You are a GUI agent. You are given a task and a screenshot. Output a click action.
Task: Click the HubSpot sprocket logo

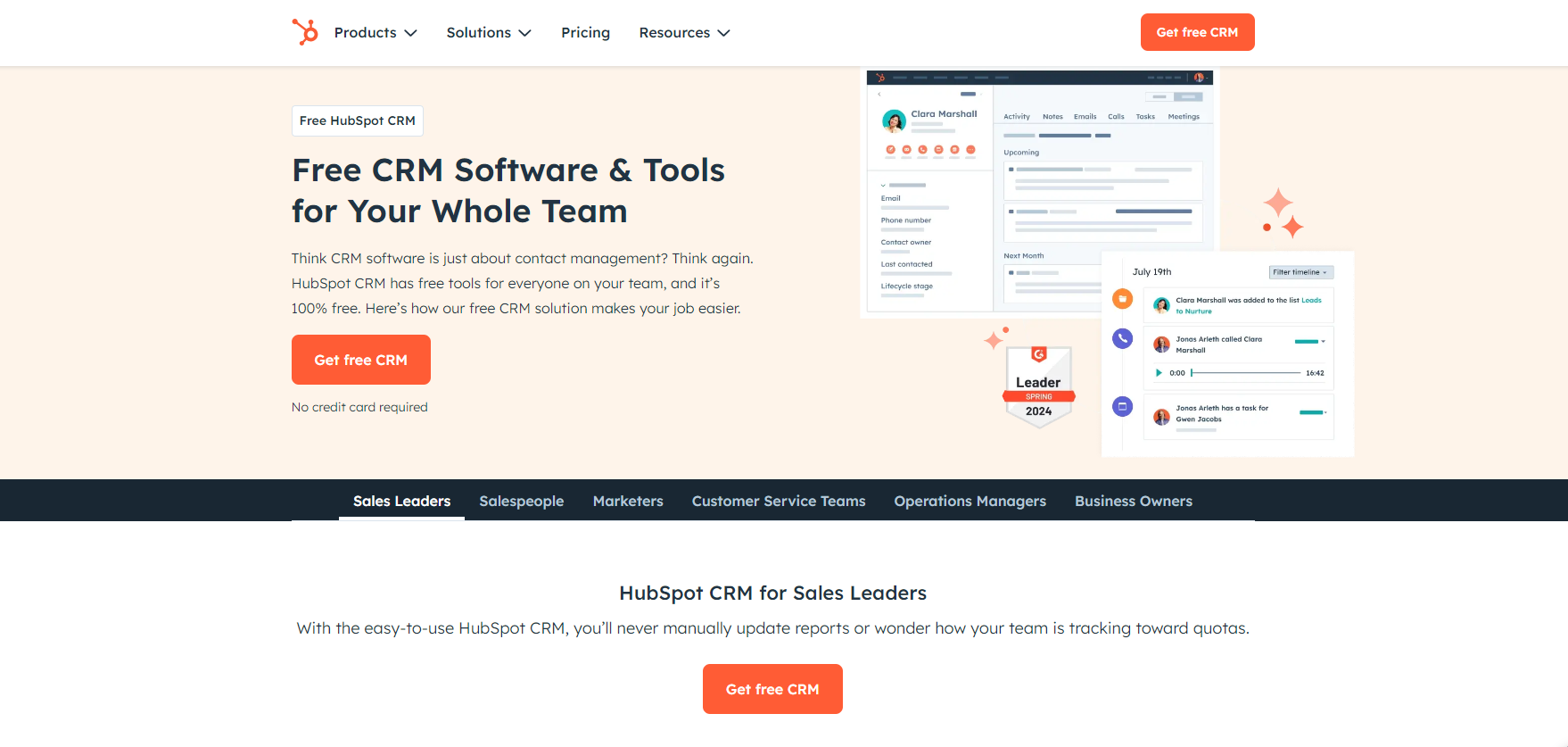pyautogui.click(x=305, y=32)
